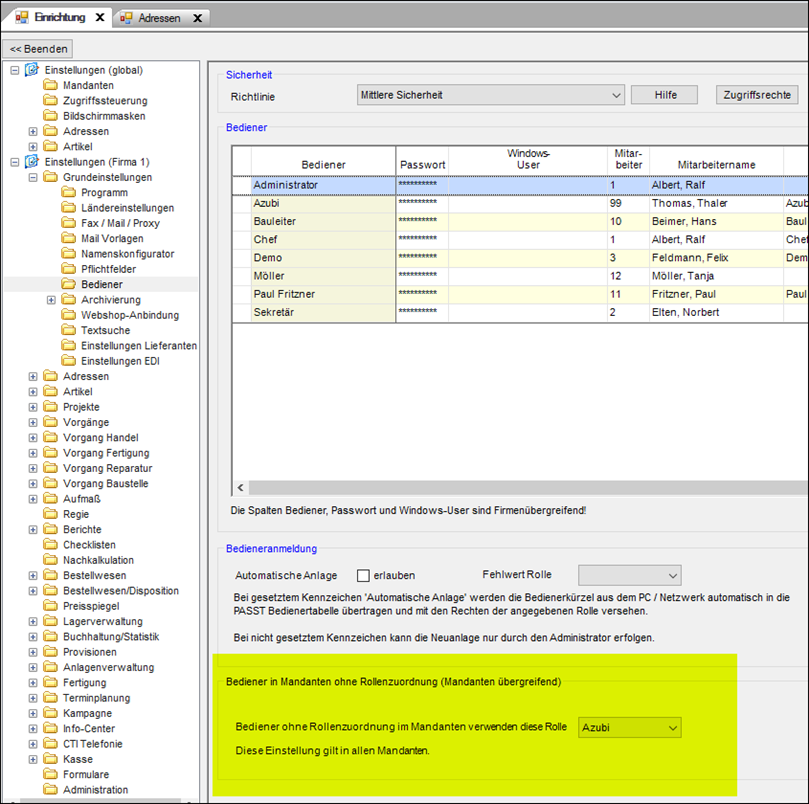The width and height of the screenshot is (809, 804).
Task: Click the << Beenden button
Action: (40, 48)
